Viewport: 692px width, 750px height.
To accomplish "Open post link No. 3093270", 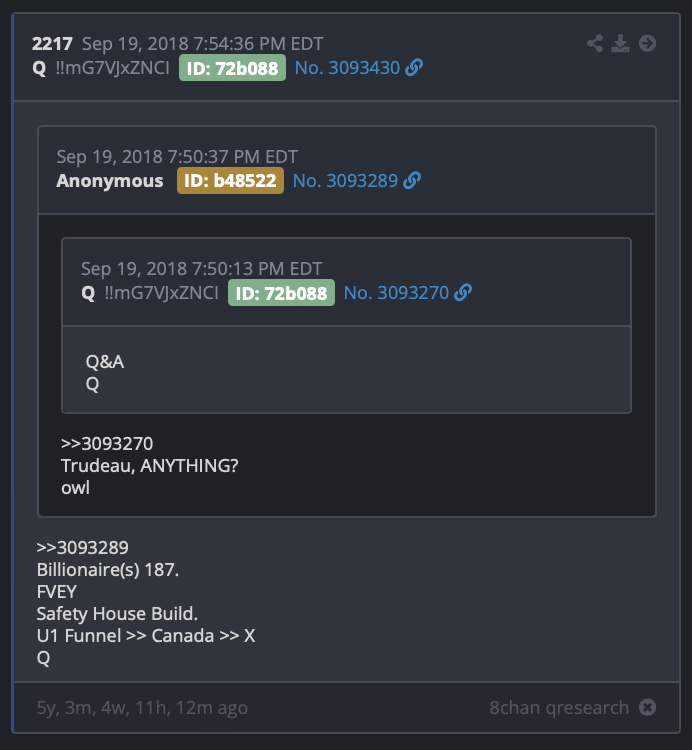I will click(396, 293).
